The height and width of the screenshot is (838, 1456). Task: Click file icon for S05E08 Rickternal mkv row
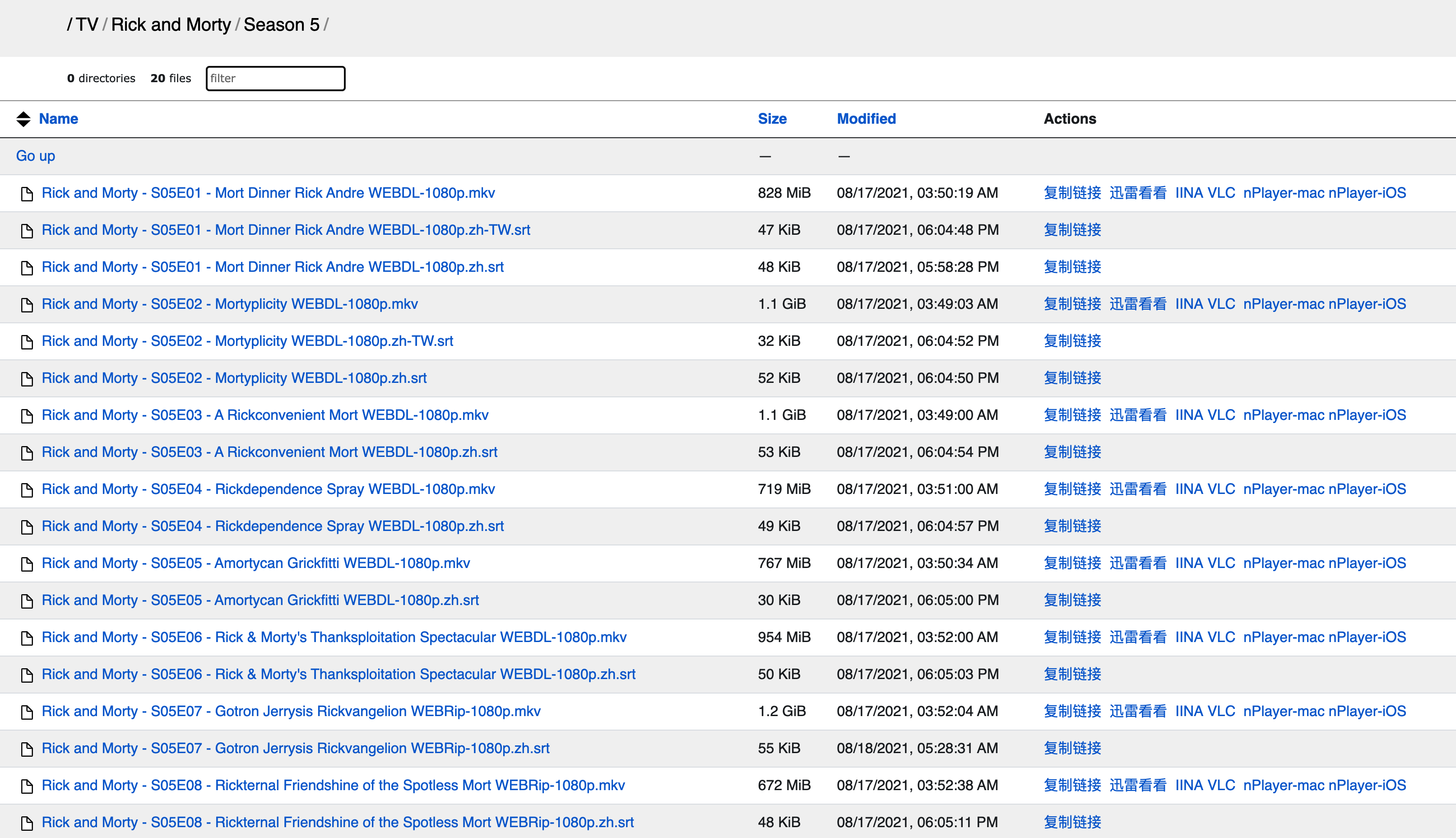point(27,786)
